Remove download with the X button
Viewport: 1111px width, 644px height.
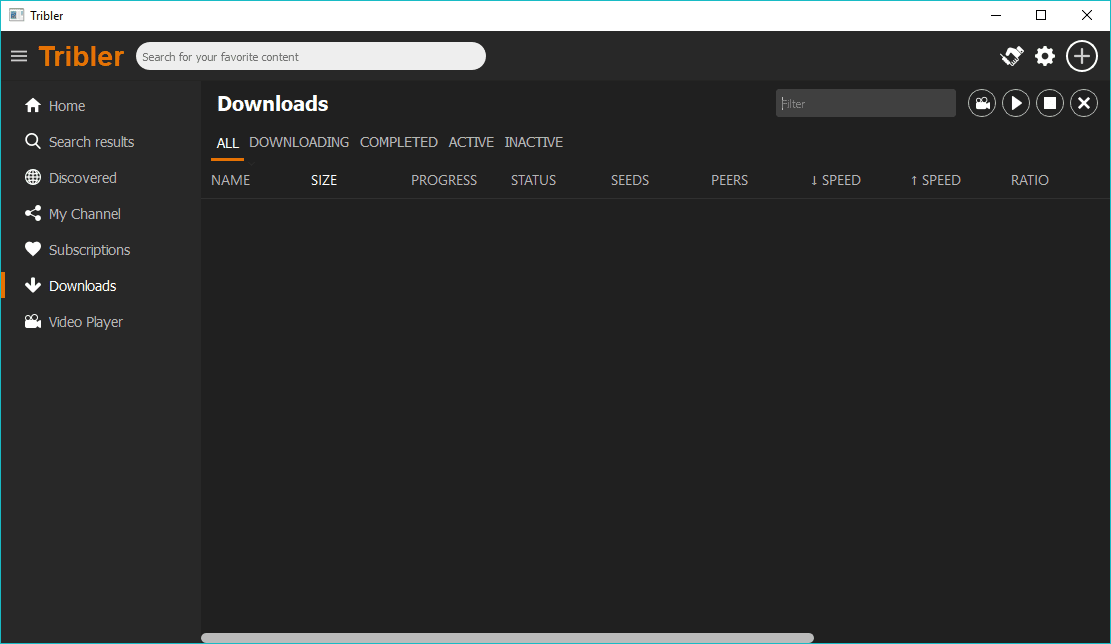click(x=1084, y=103)
